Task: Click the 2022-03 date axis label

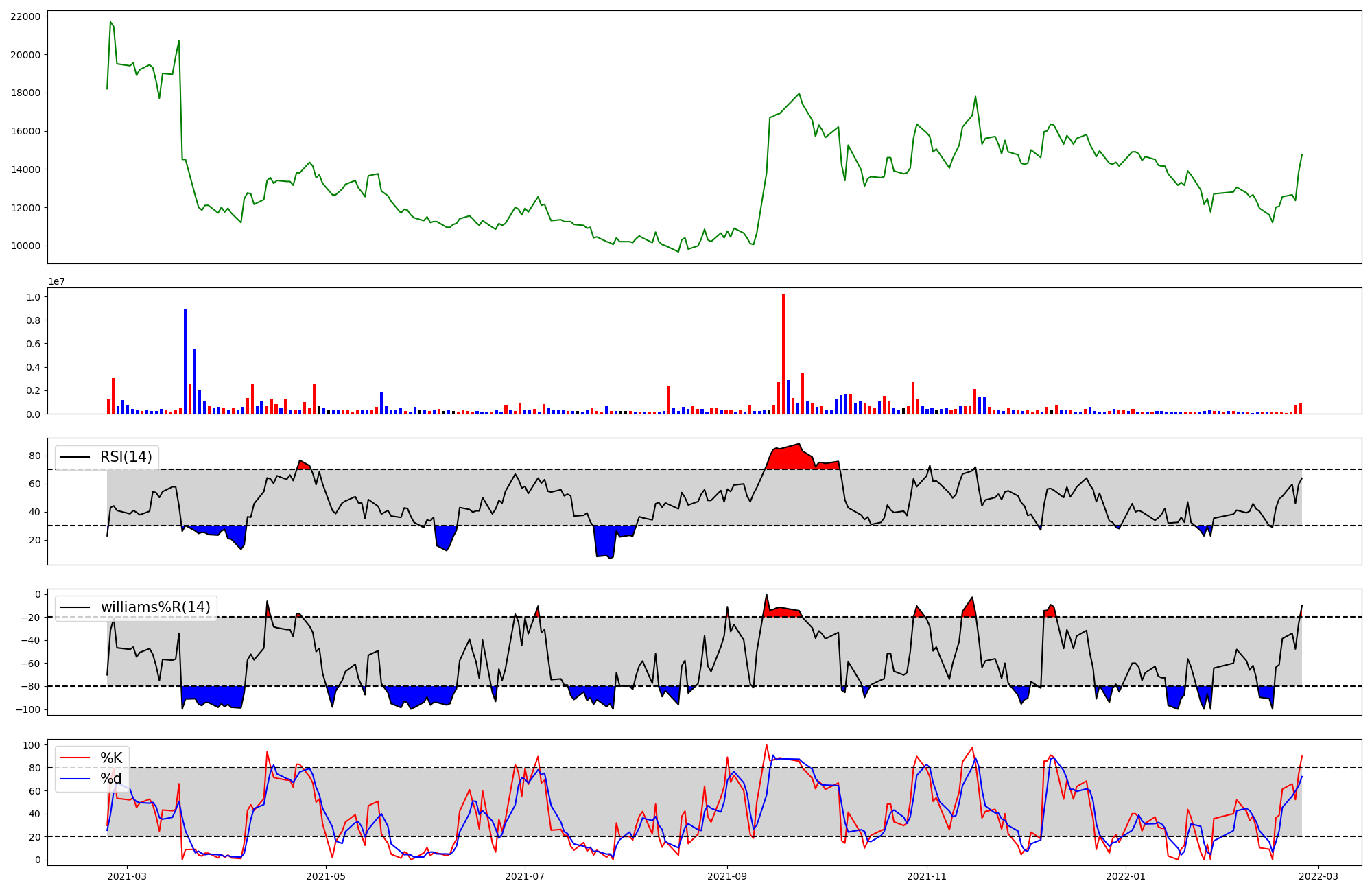Action: pos(1318,876)
